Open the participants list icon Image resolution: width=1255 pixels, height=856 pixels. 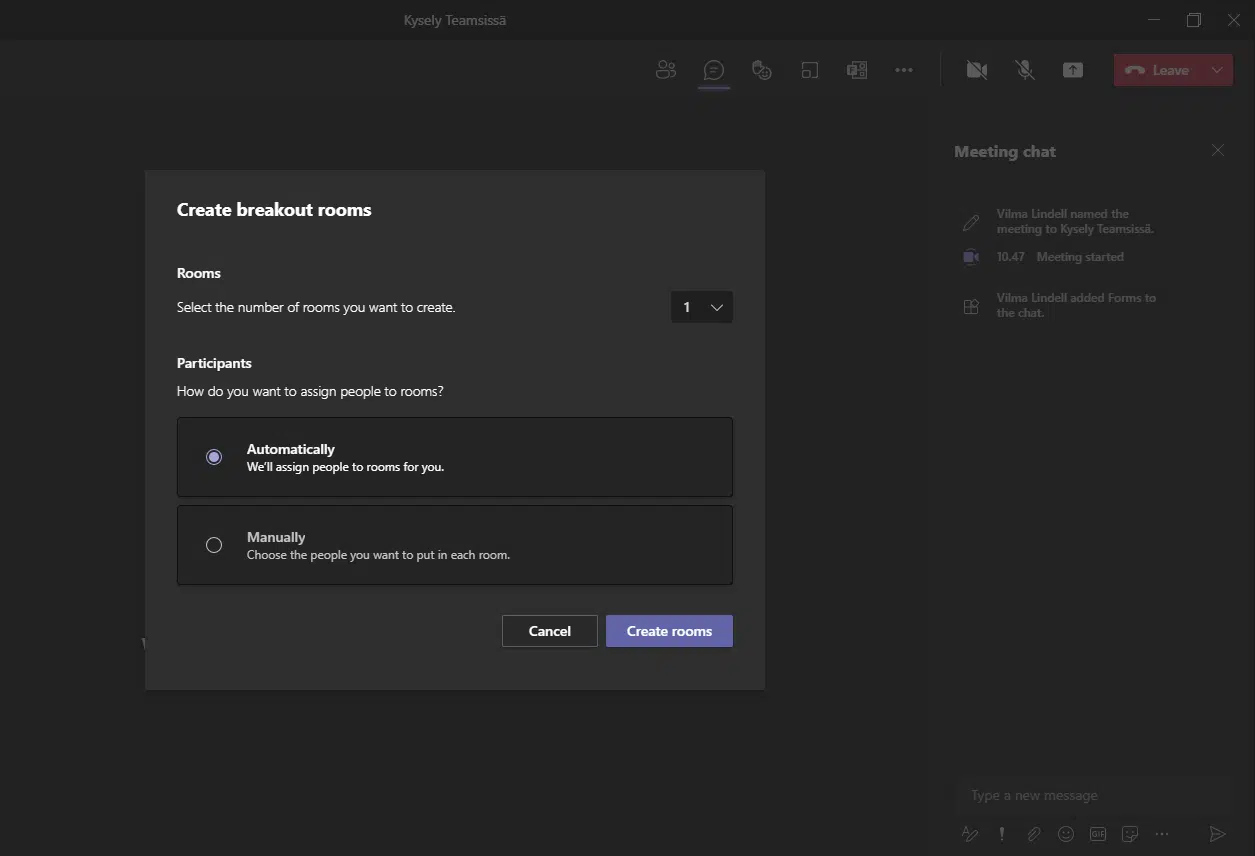click(x=665, y=70)
